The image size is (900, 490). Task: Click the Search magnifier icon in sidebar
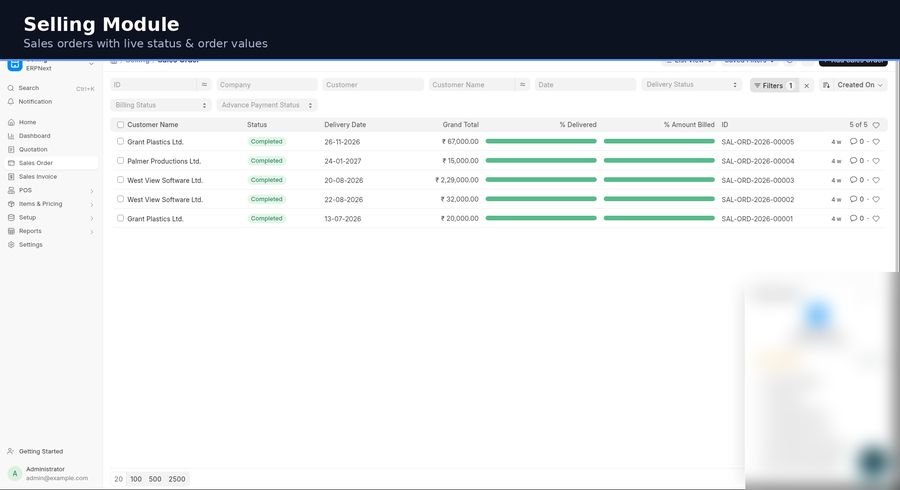pos(10,88)
